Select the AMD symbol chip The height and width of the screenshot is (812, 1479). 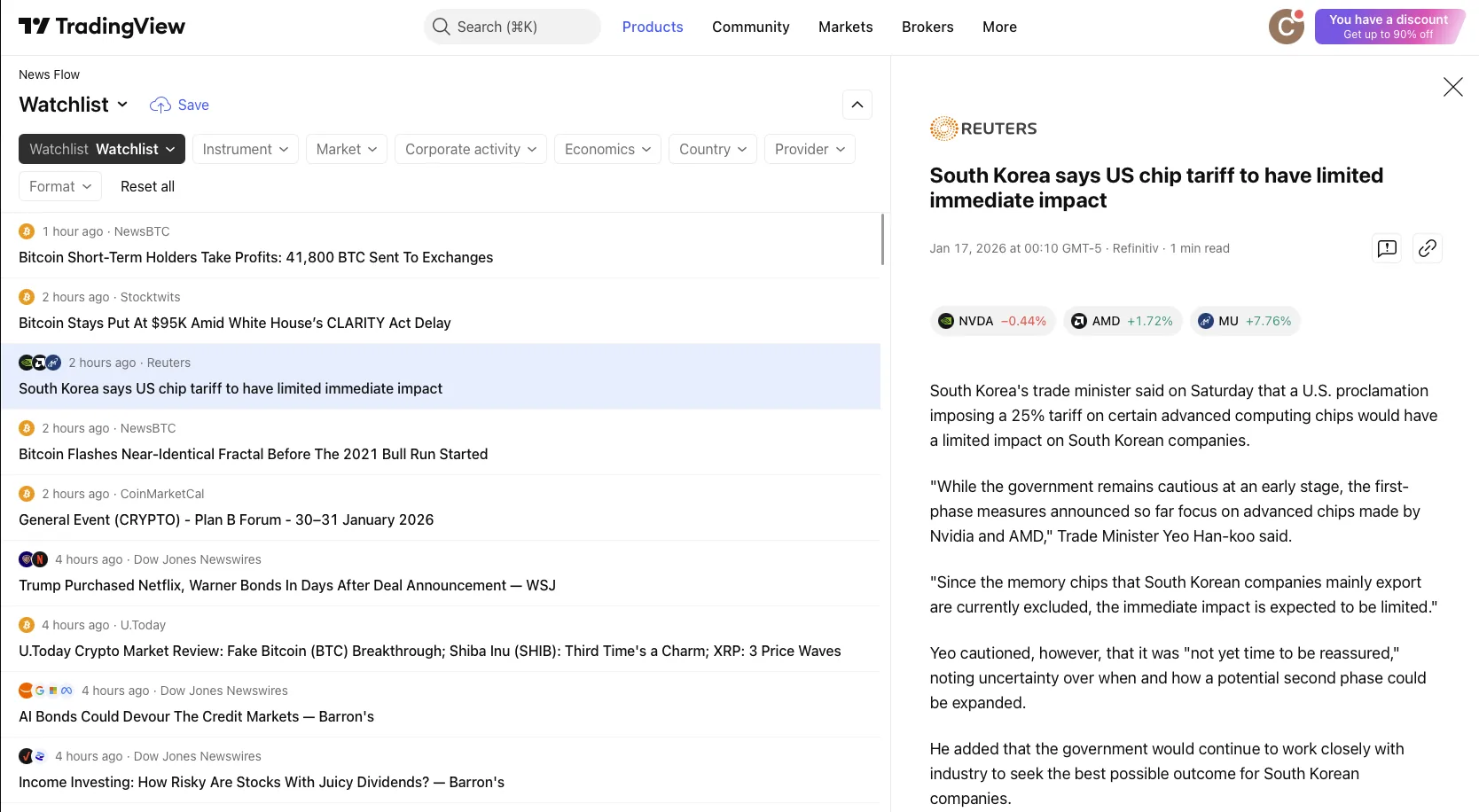point(1121,321)
